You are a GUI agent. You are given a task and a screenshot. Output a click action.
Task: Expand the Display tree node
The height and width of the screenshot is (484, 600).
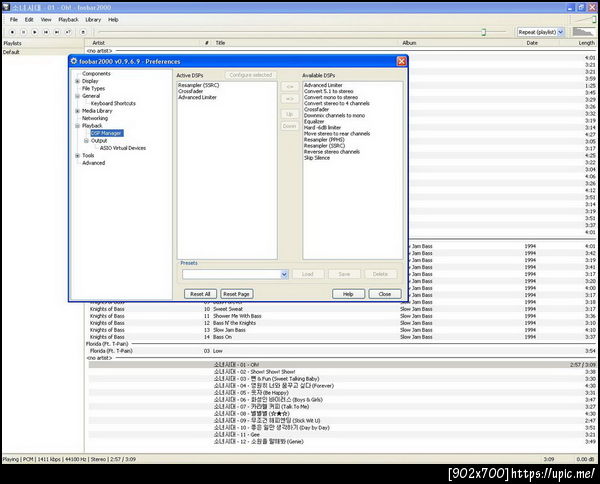(77, 81)
